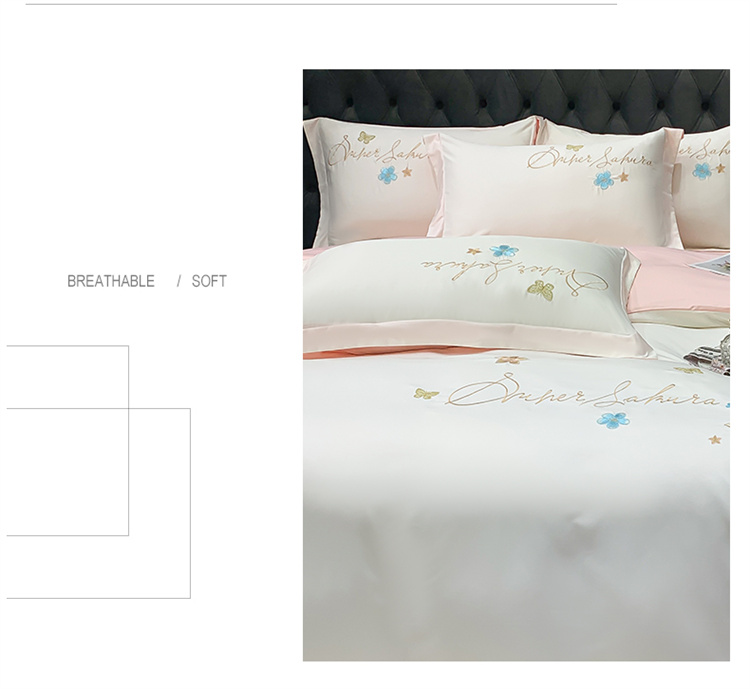This screenshot has height=689, width=750.
Task: Click the gold star on the center pillow
Action: (x=623, y=177)
